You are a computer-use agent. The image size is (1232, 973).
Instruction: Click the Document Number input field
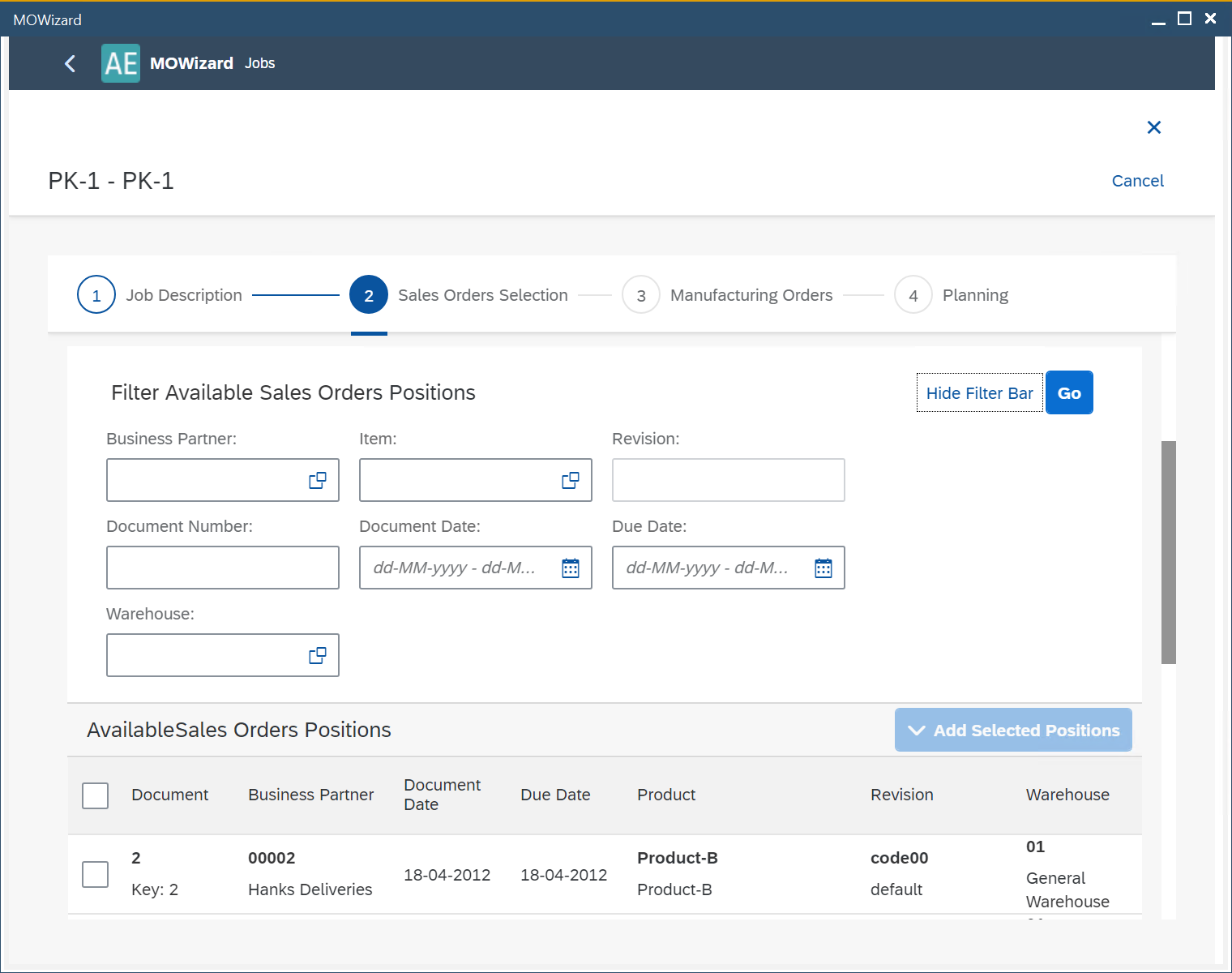coord(222,568)
